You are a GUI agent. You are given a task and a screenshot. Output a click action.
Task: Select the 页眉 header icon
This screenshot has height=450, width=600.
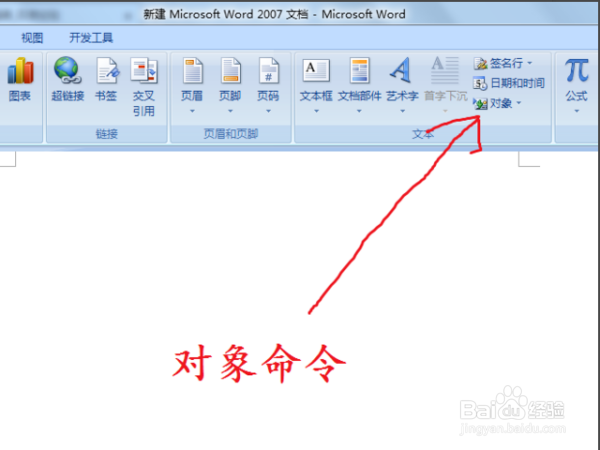pos(192,70)
